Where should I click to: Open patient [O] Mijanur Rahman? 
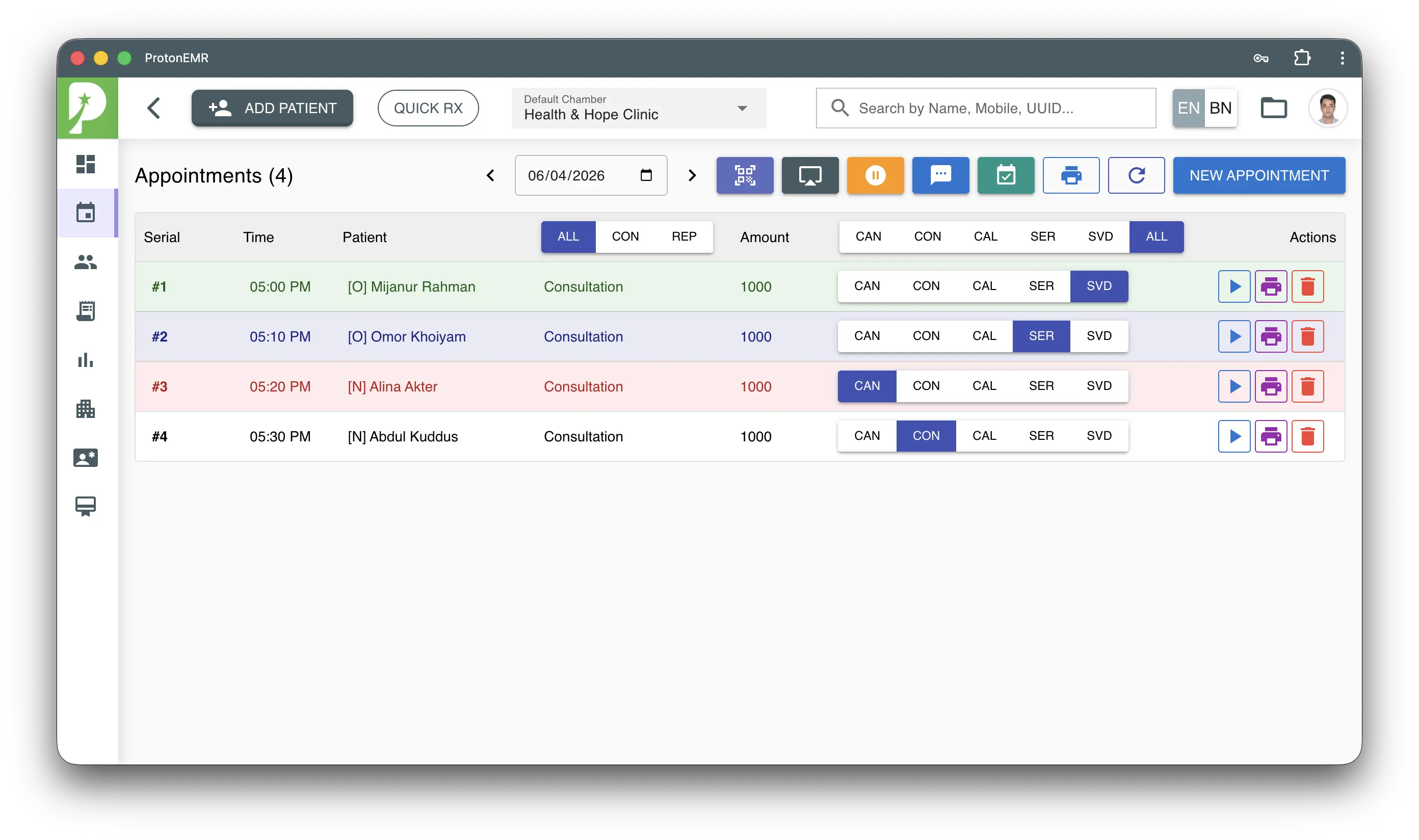(411, 286)
